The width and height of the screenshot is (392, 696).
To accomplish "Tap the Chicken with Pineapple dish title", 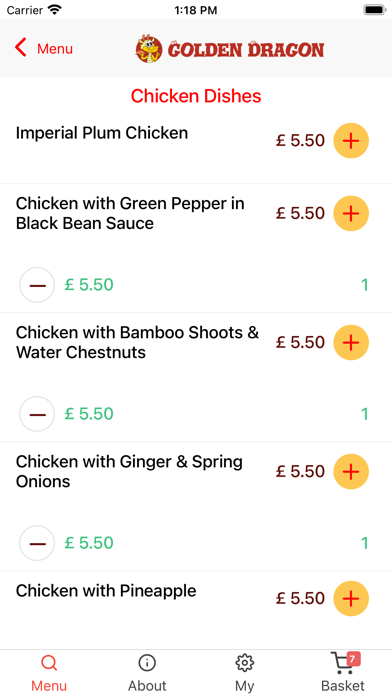I will (106, 591).
